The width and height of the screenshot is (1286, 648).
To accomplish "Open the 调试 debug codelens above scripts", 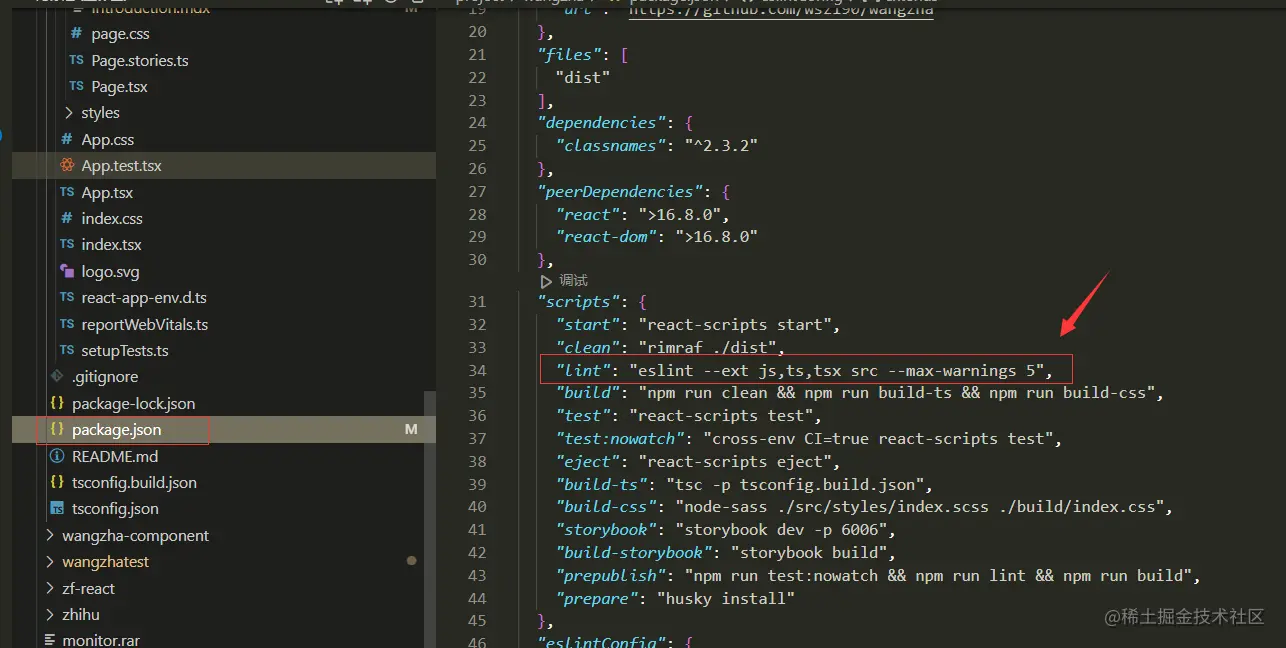I will (x=573, y=281).
